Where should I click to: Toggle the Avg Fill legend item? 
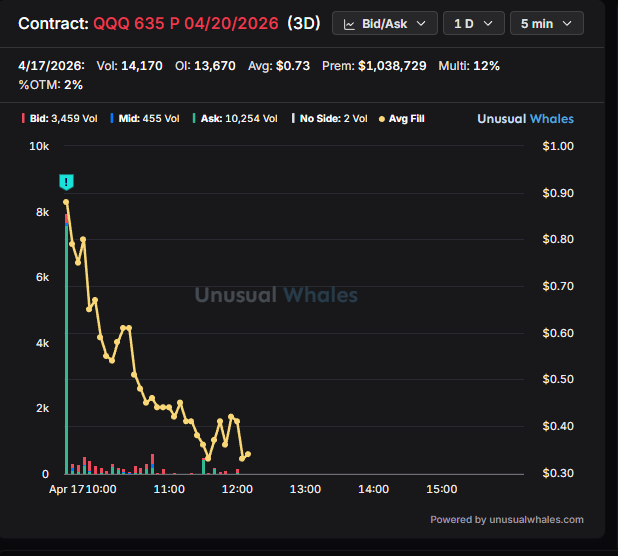[x=402, y=119]
